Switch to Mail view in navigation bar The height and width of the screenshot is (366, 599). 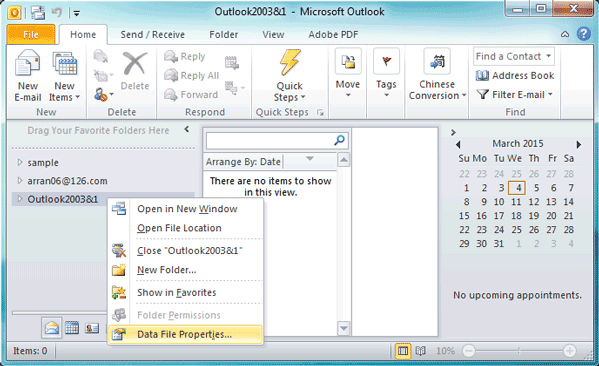tap(52, 328)
